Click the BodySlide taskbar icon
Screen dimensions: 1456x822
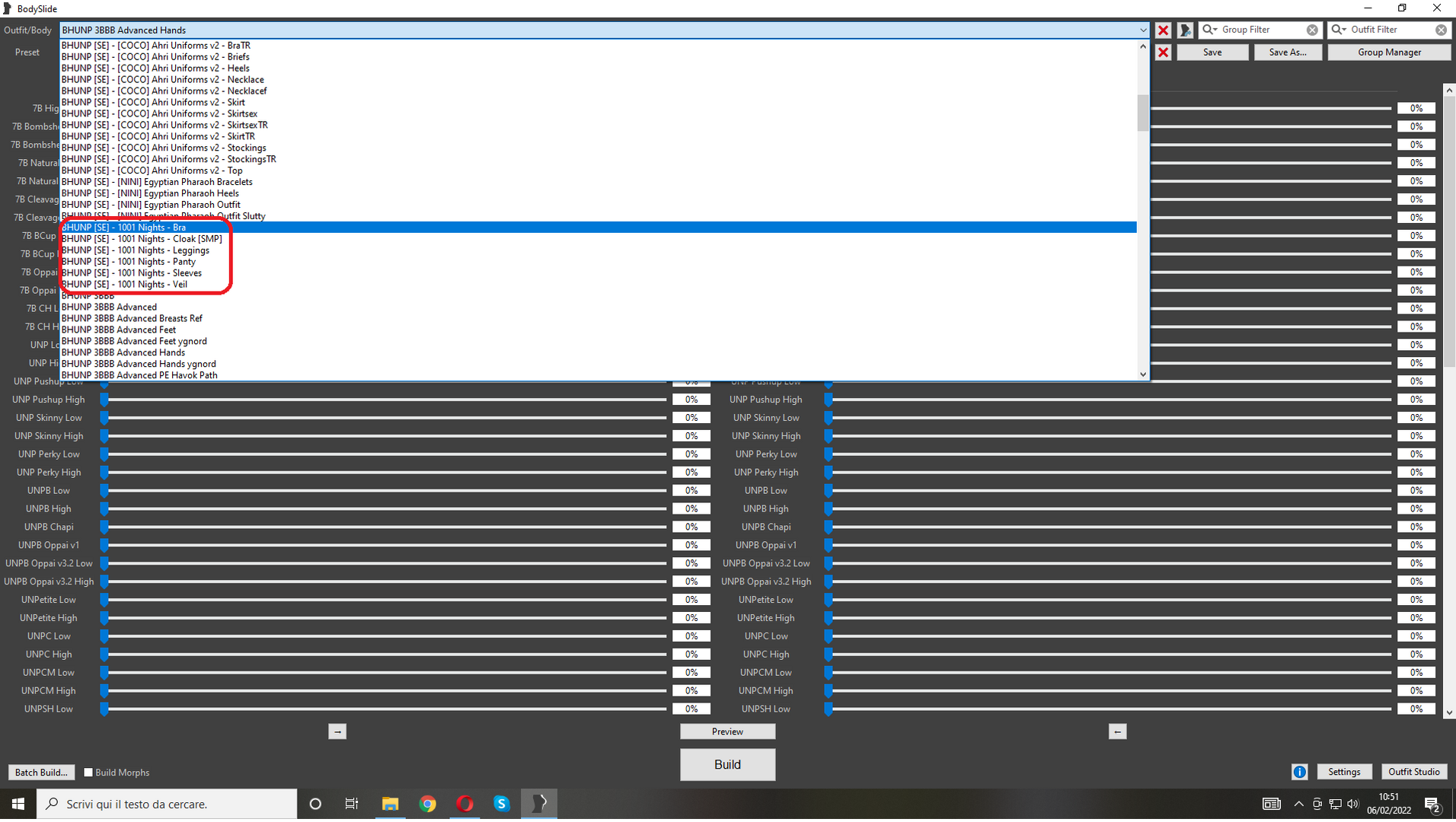point(539,804)
